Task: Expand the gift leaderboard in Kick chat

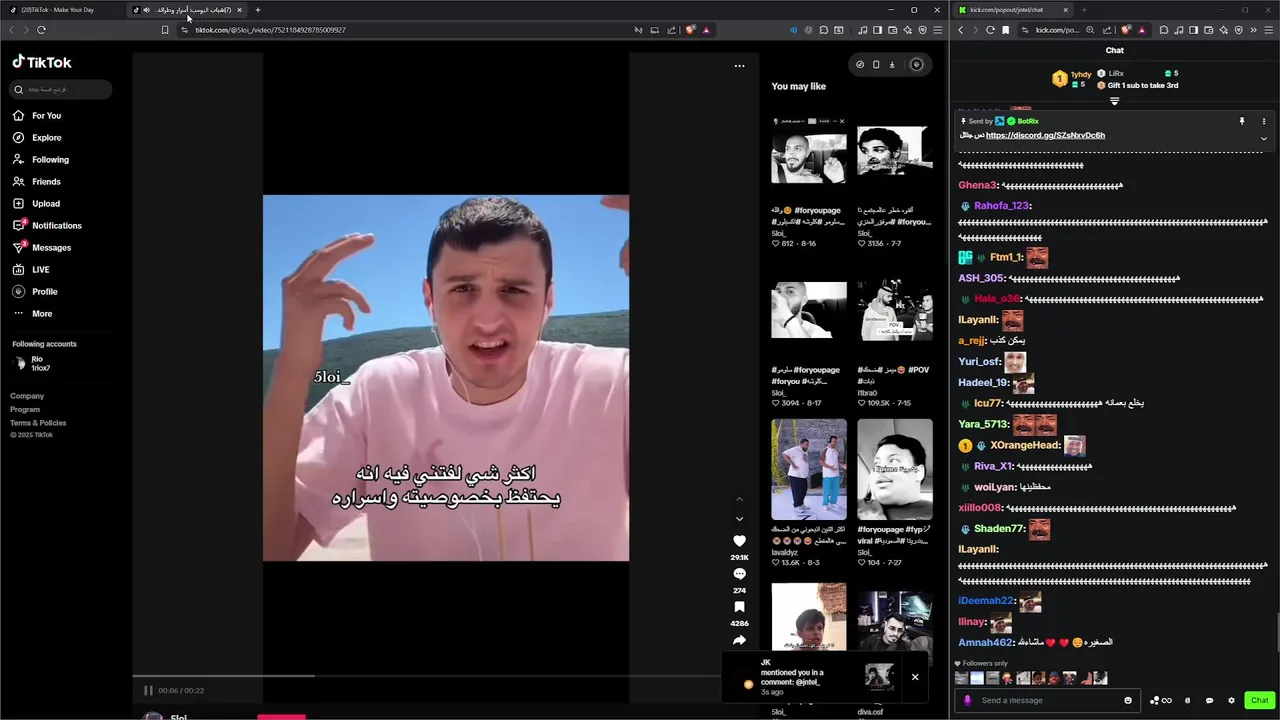Action: click(x=1115, y=101)
